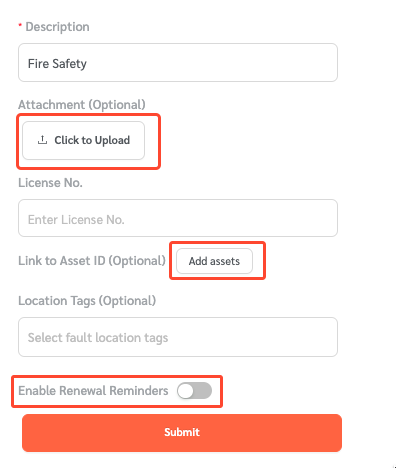Screen dimensions: 396x468
Task: Click the white knob of the reminders switch
Action: (185, 391)
